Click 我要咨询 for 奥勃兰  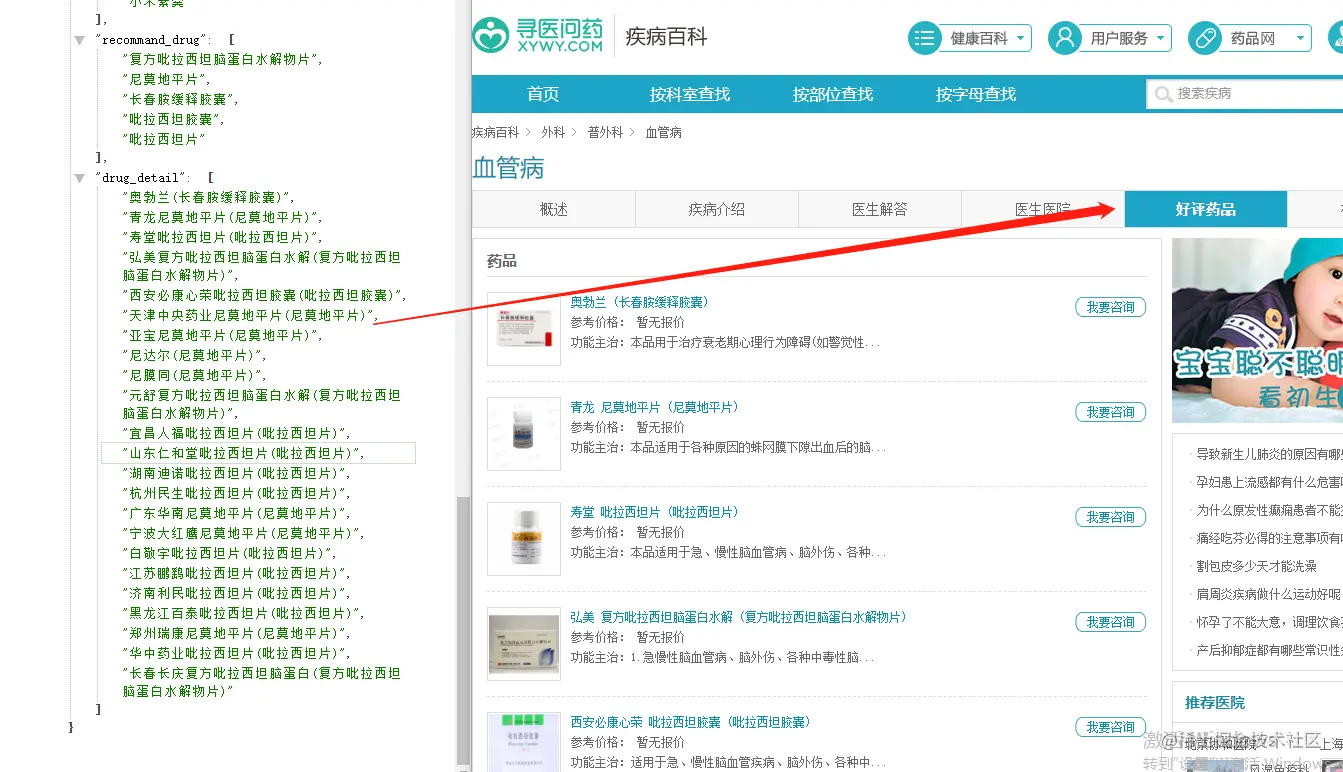(x=1110, y=307)
